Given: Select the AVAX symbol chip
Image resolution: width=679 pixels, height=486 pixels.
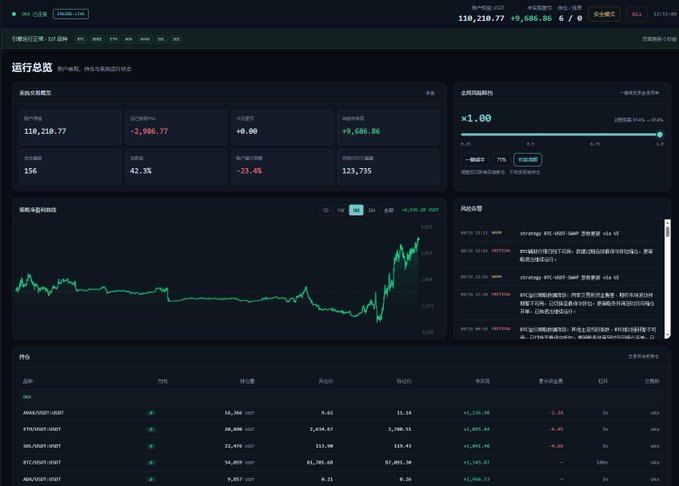Looking at the screenshot, I should 145,39.
